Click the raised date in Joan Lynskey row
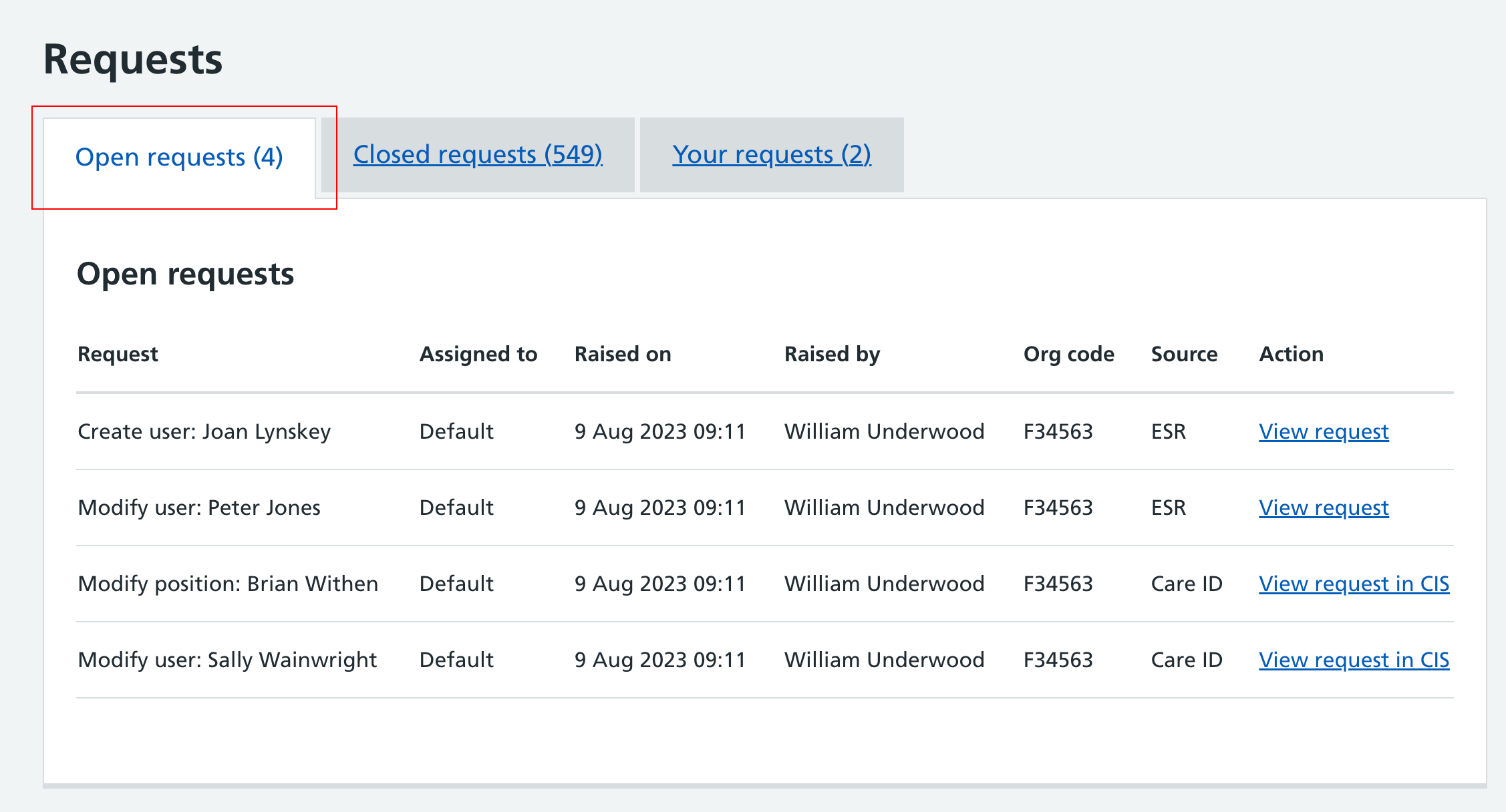The width and height of the screenshot is (1506, 812). (x=660, y=432)
